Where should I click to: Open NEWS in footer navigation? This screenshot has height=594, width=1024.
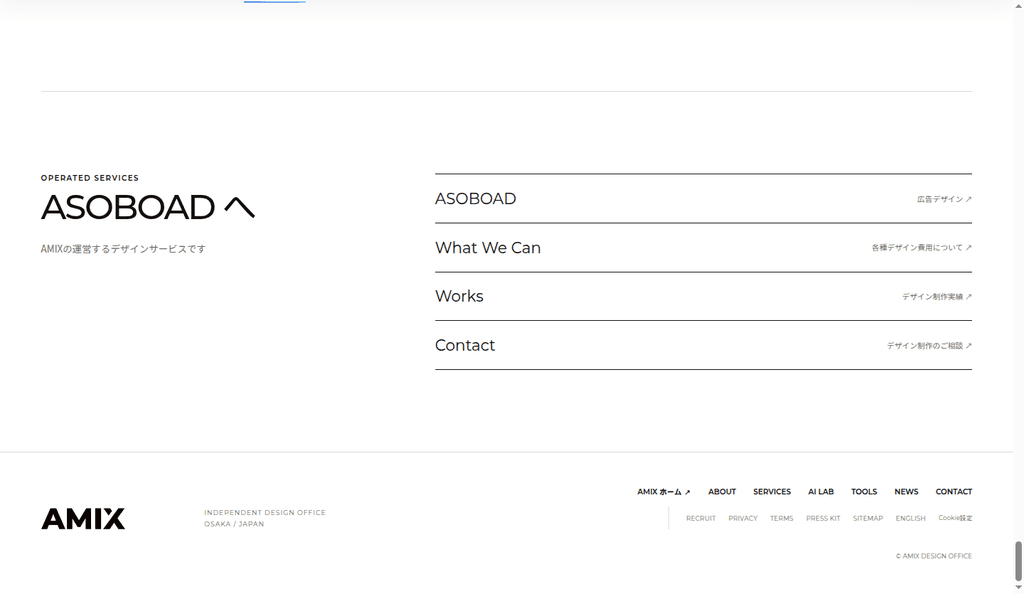point(906,492)
